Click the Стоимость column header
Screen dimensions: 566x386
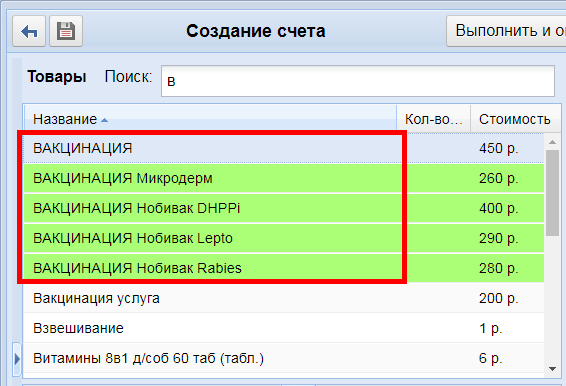coord(515,119)
